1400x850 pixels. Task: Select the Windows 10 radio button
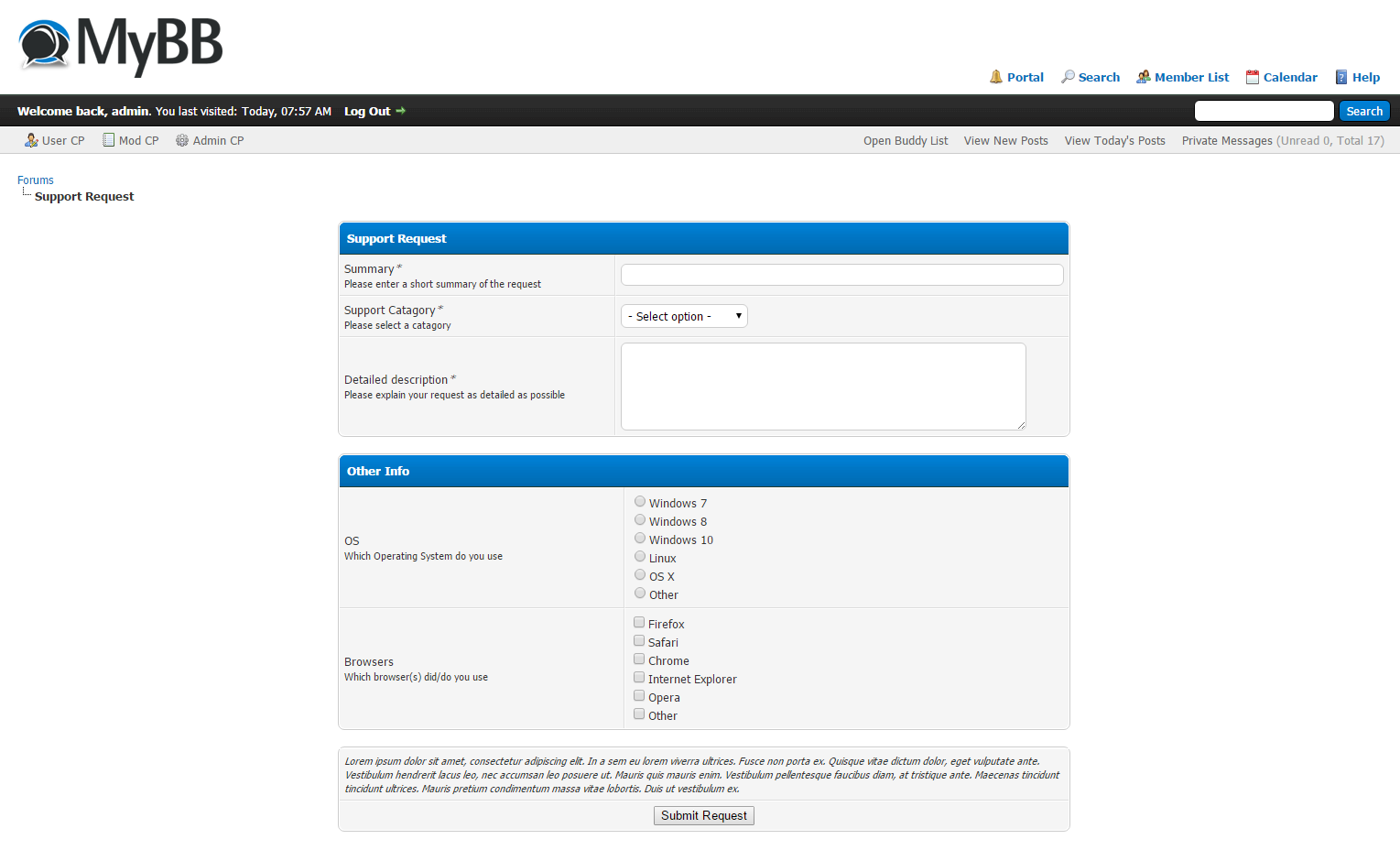(640, 539)
